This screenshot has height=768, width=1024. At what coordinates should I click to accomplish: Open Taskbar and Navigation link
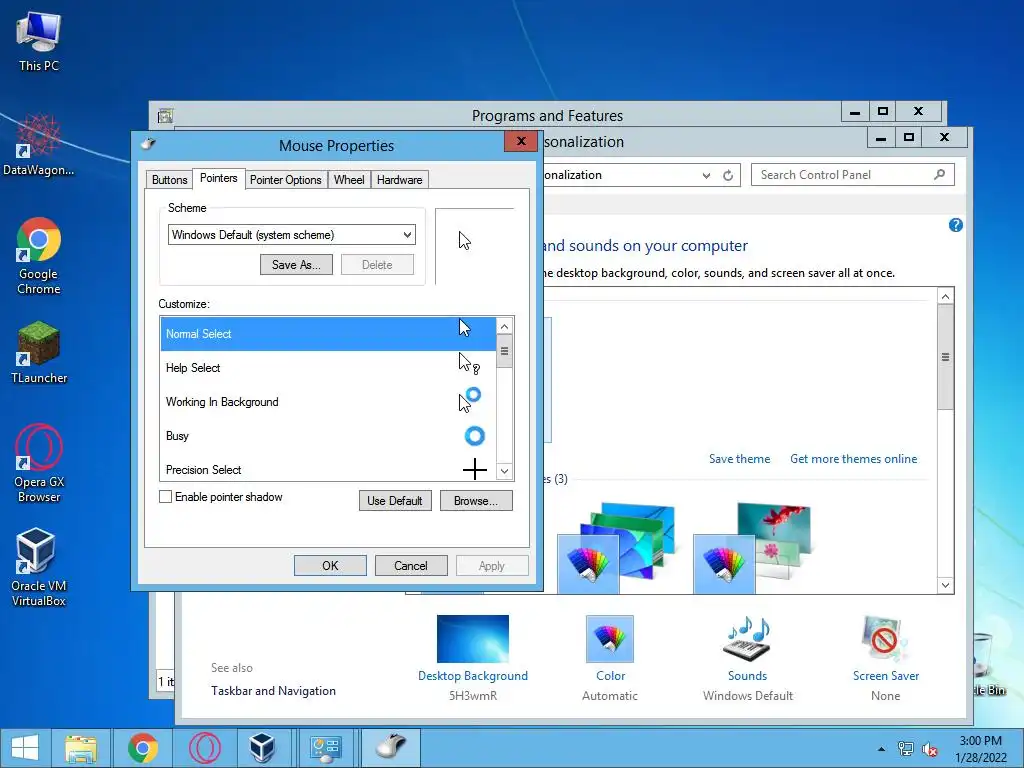[x=273, y=691]
